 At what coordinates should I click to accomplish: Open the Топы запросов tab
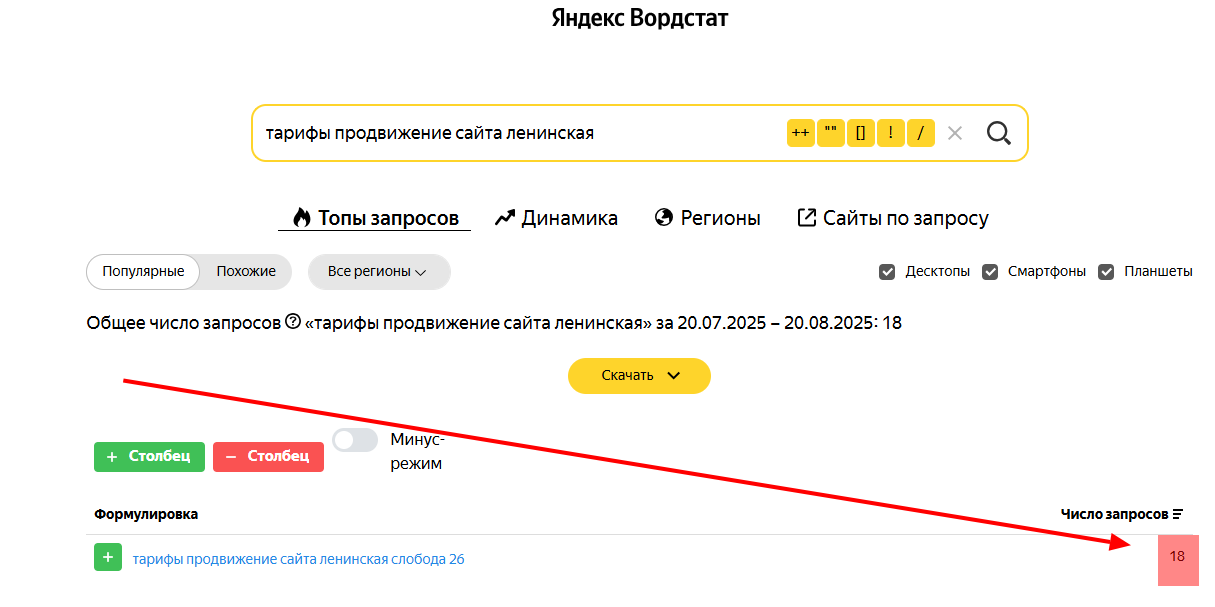click(x=375, y=218)
